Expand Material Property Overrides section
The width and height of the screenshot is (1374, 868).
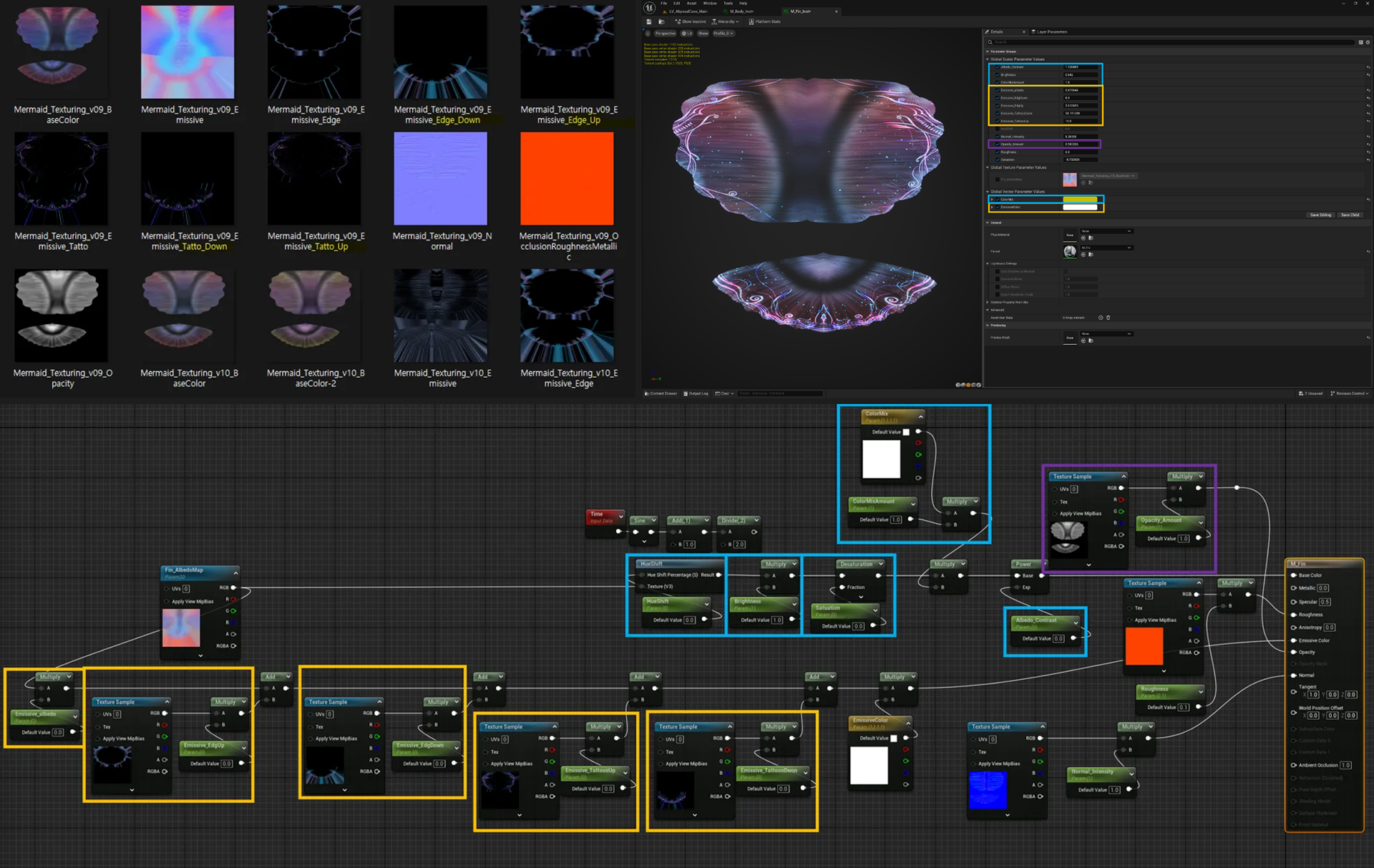click(x=988, y=302)
